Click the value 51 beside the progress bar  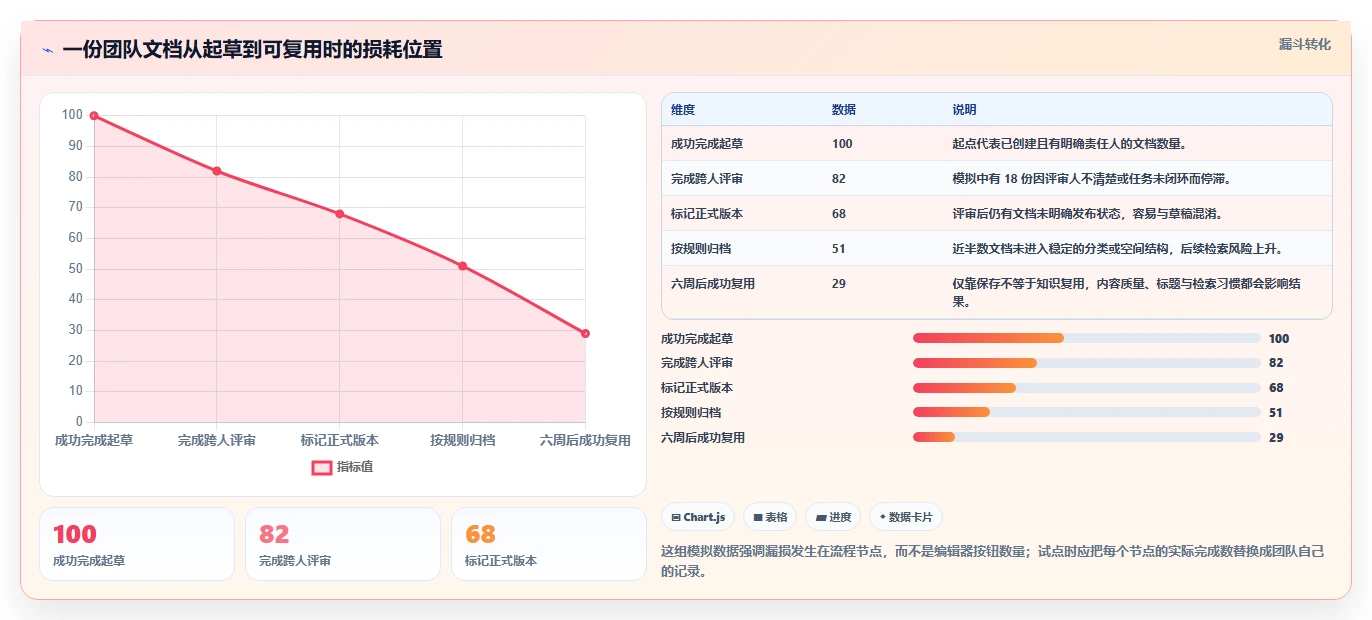coord(1276,413)
